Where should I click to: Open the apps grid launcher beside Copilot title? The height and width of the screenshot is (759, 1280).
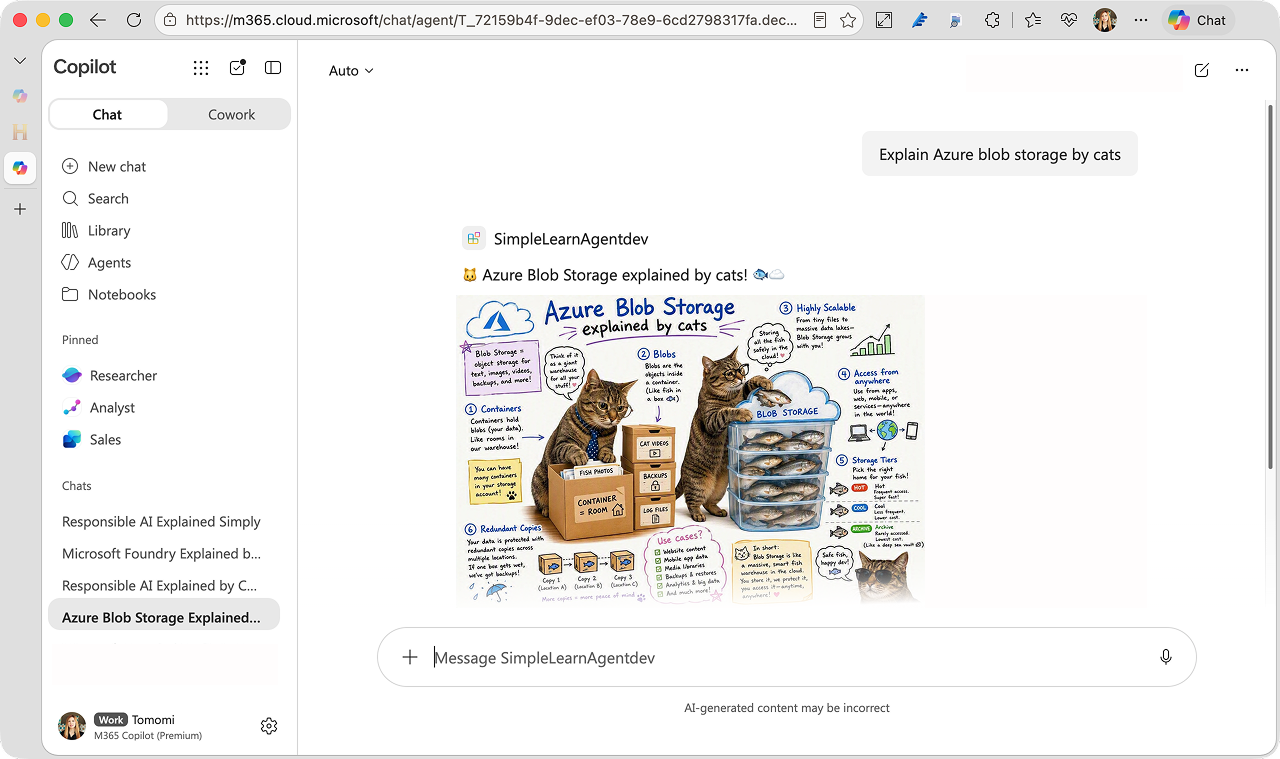click(x=201, y=68)
